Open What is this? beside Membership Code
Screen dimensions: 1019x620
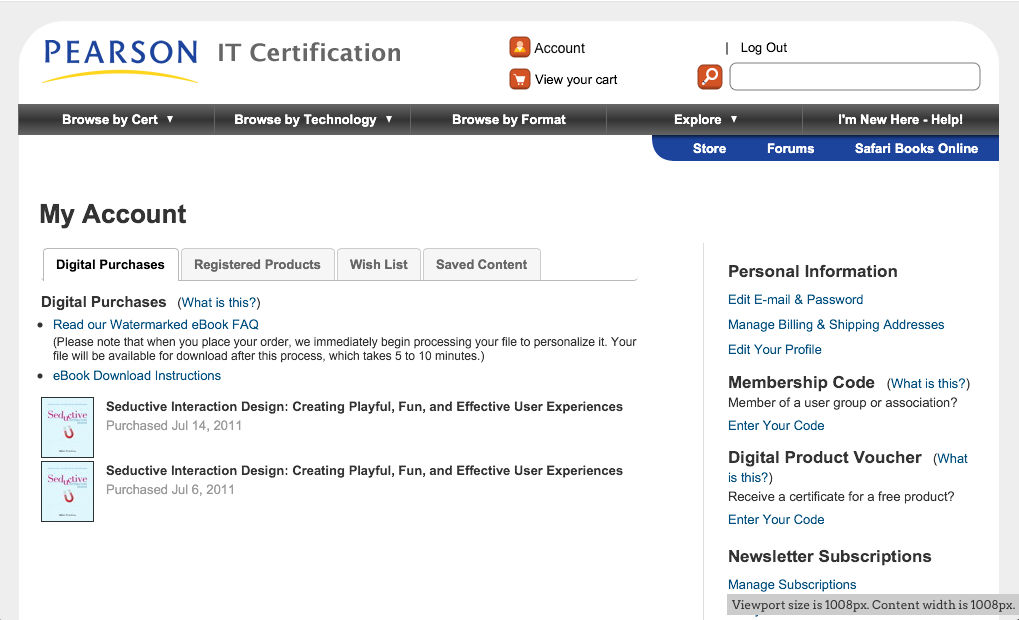tap(928, 383)
